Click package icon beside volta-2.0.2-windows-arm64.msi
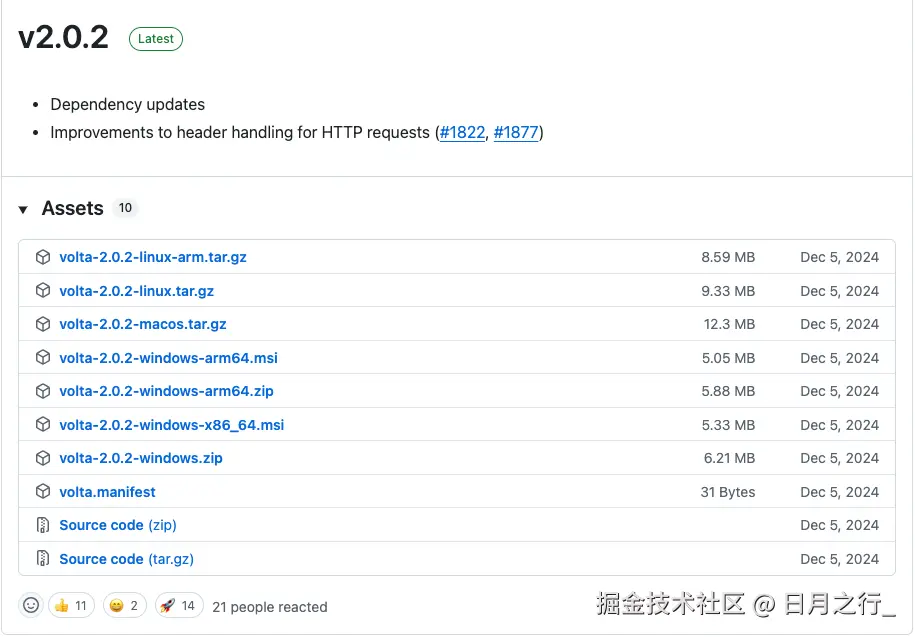Viewport: 915px width, 637px height. click(x=43, y=358)
